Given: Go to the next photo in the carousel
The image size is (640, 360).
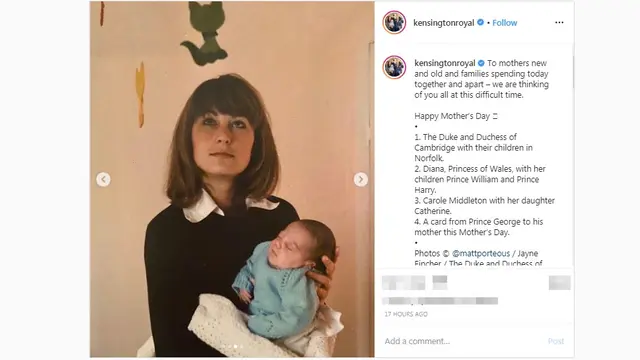Looking at the screenshot, I should [x=360, y=179].
